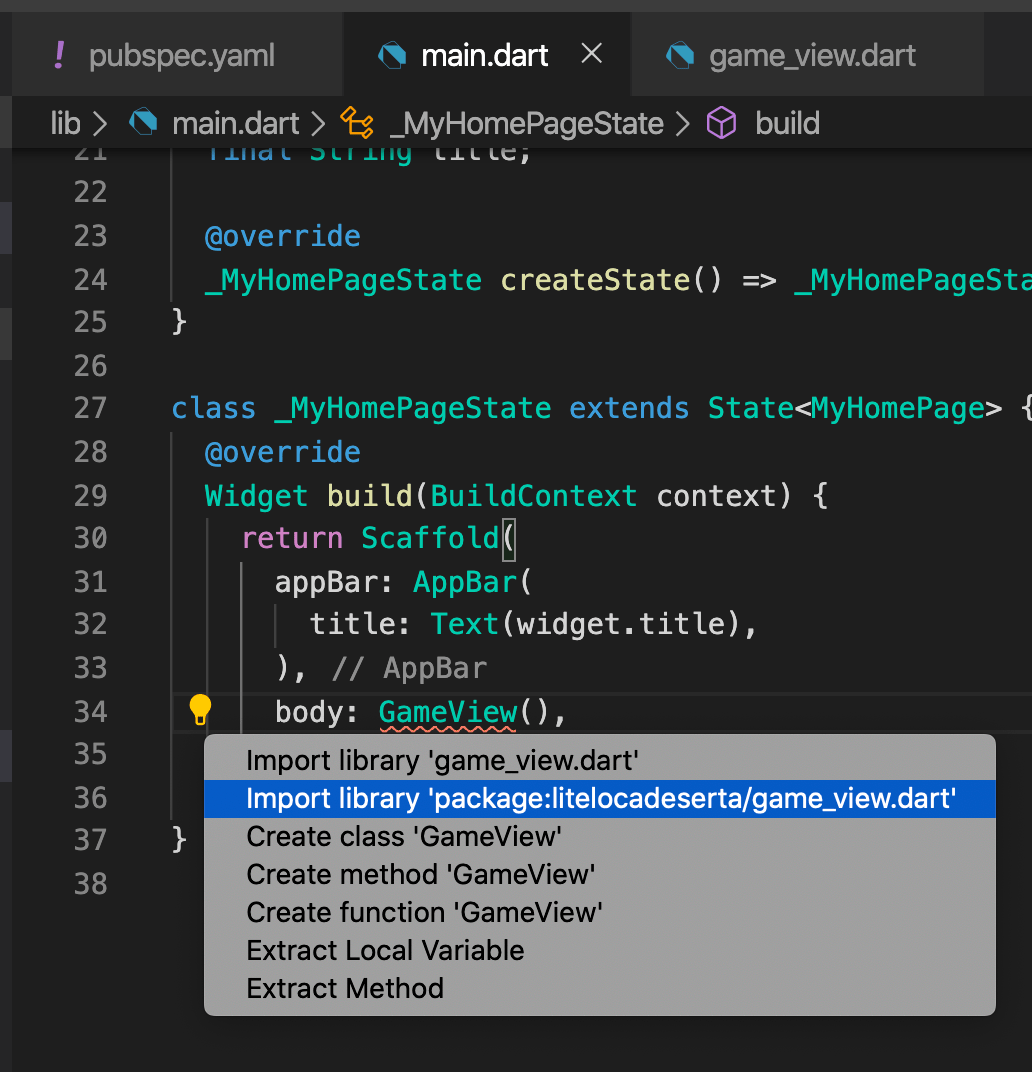Image resolution: width=1032 pixels, height=1072 pixels.
Task: Click the class symbol icon in breadcrumb
Action: (x=357, y=123)
